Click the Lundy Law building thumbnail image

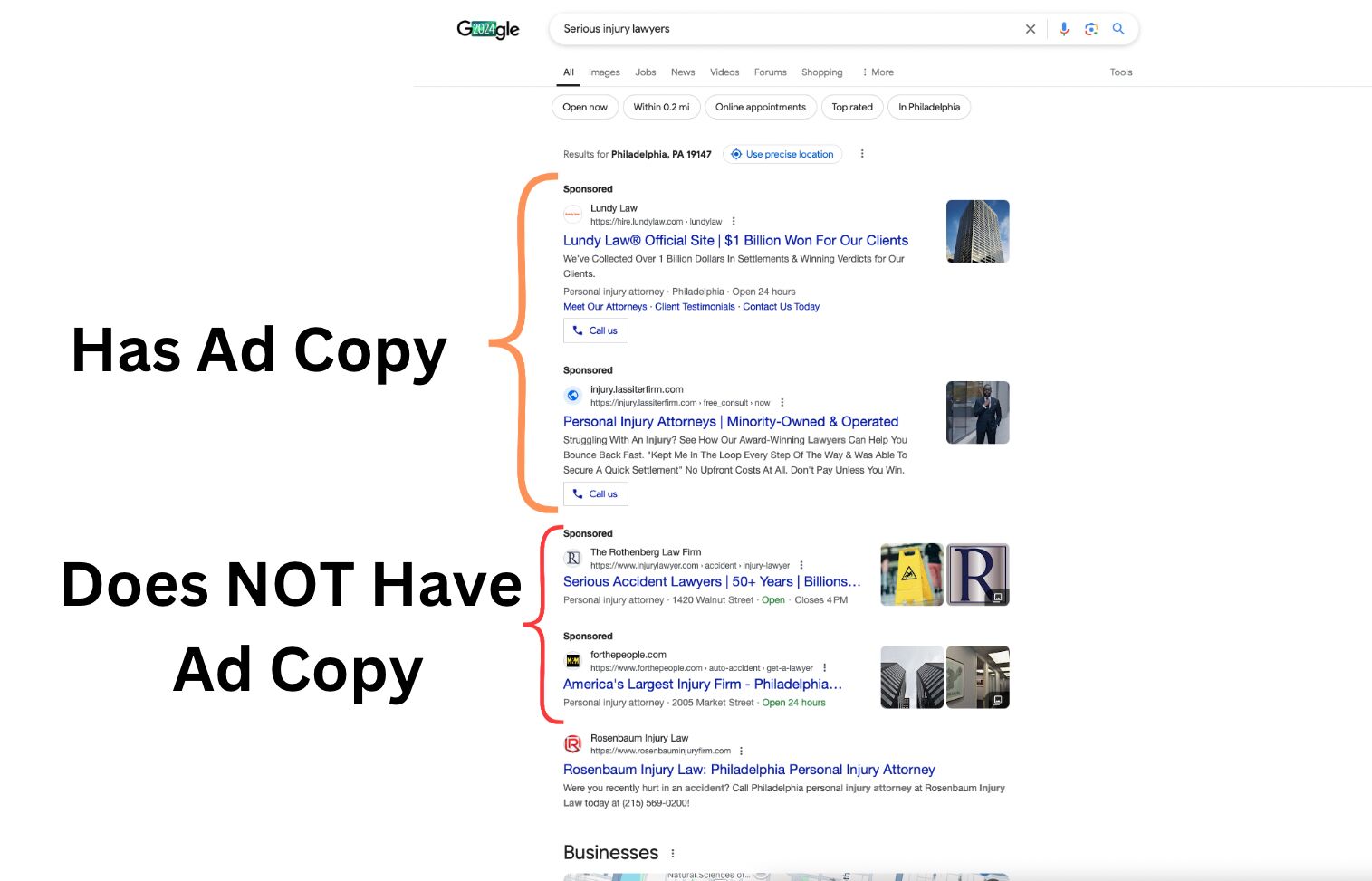[977, 231]
